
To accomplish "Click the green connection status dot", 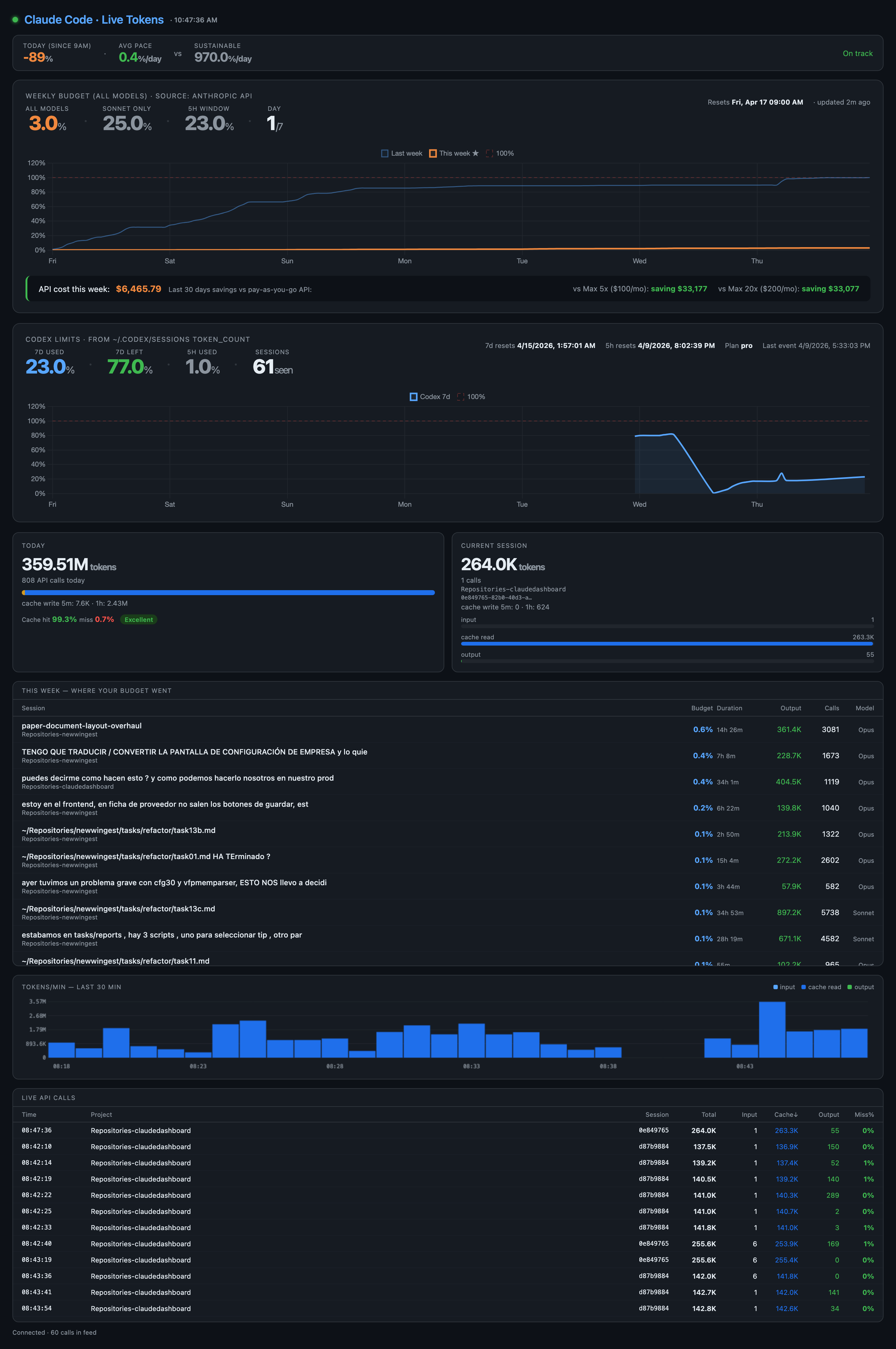I will 15,19.
